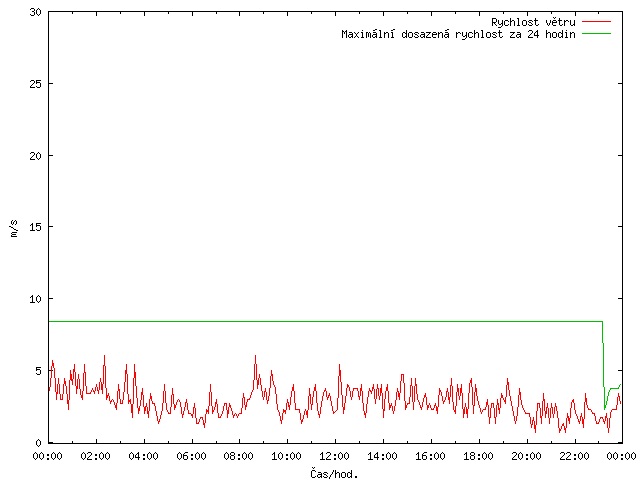Click the green legend line sample
The image size is (640, 480).
596,34
